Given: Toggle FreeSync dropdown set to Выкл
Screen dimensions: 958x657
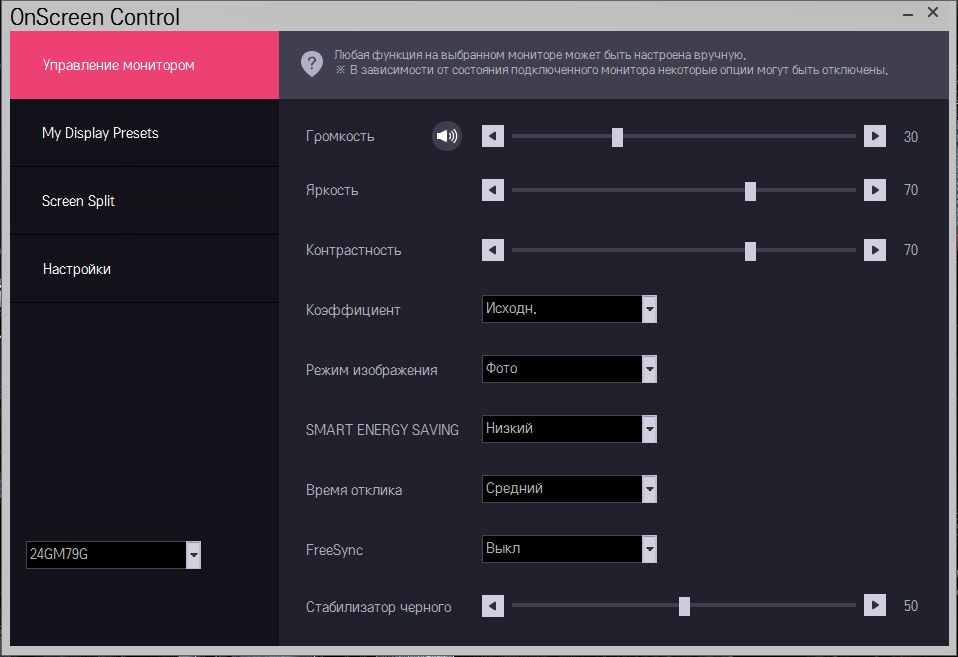Looking at the screenshot, I should [649, 549].
